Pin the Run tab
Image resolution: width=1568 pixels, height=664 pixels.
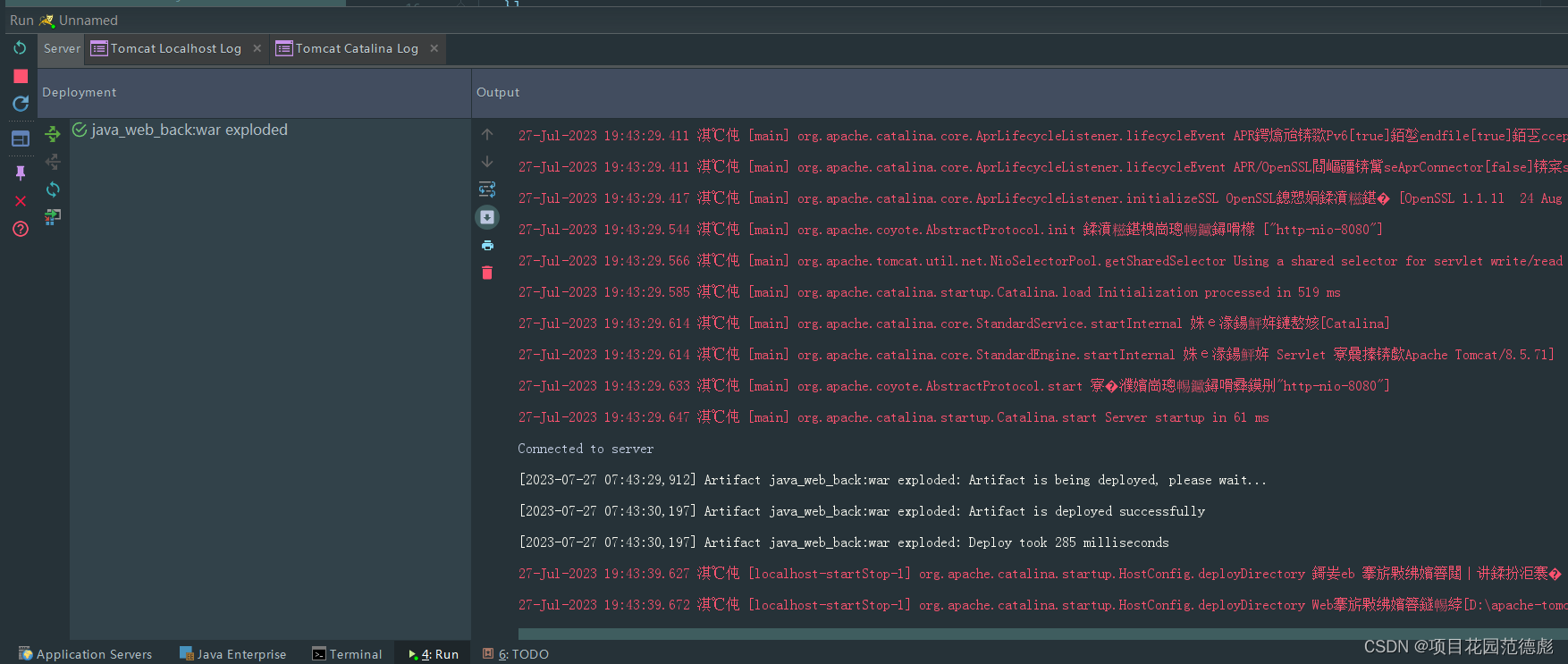click(x=21, y=172)
